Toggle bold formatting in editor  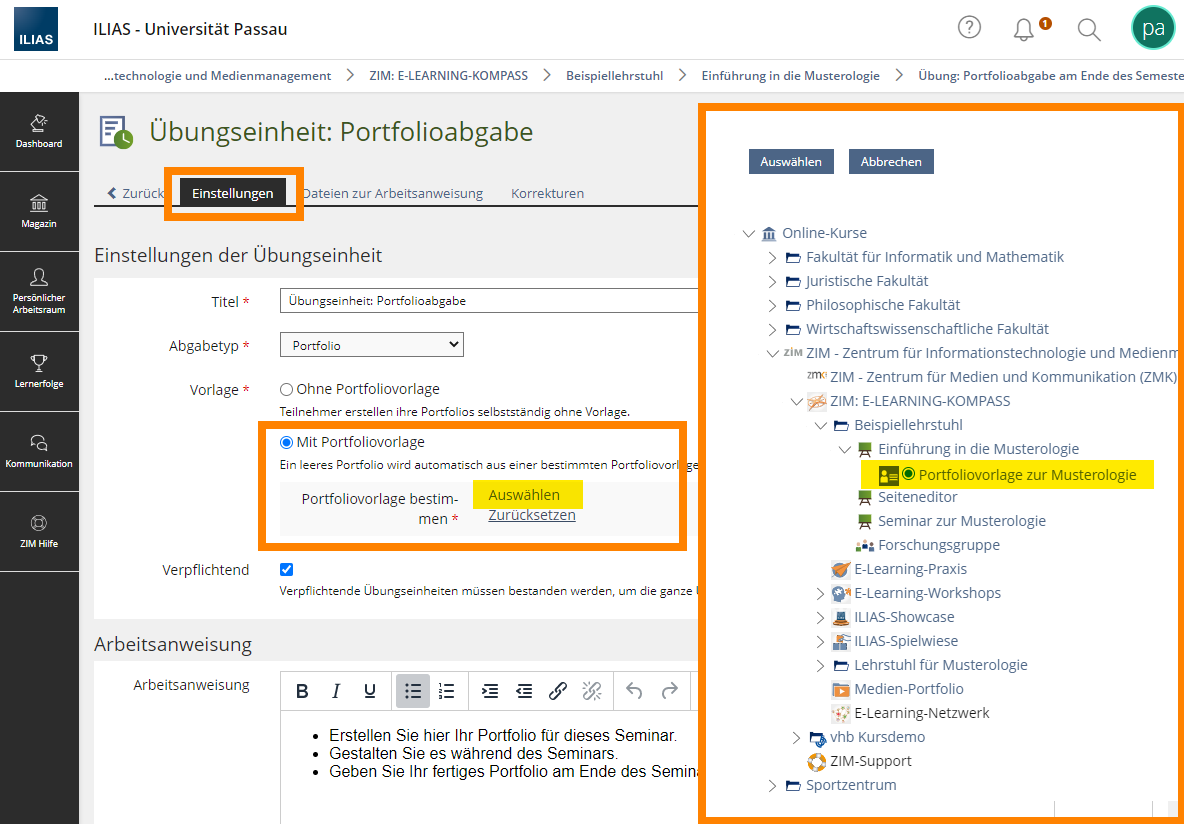302,691
